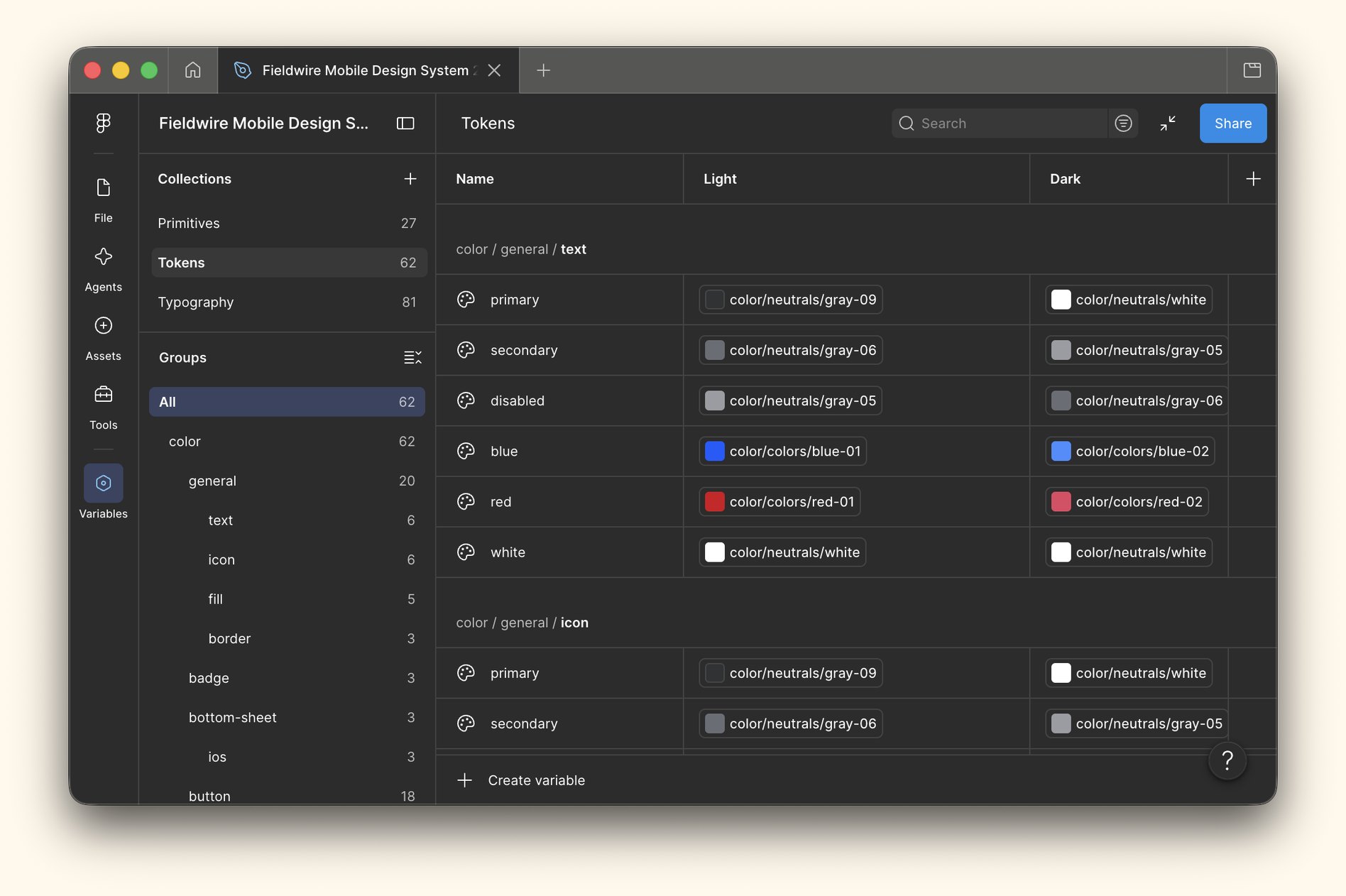Click Light value white of white row

click(782, 552)
